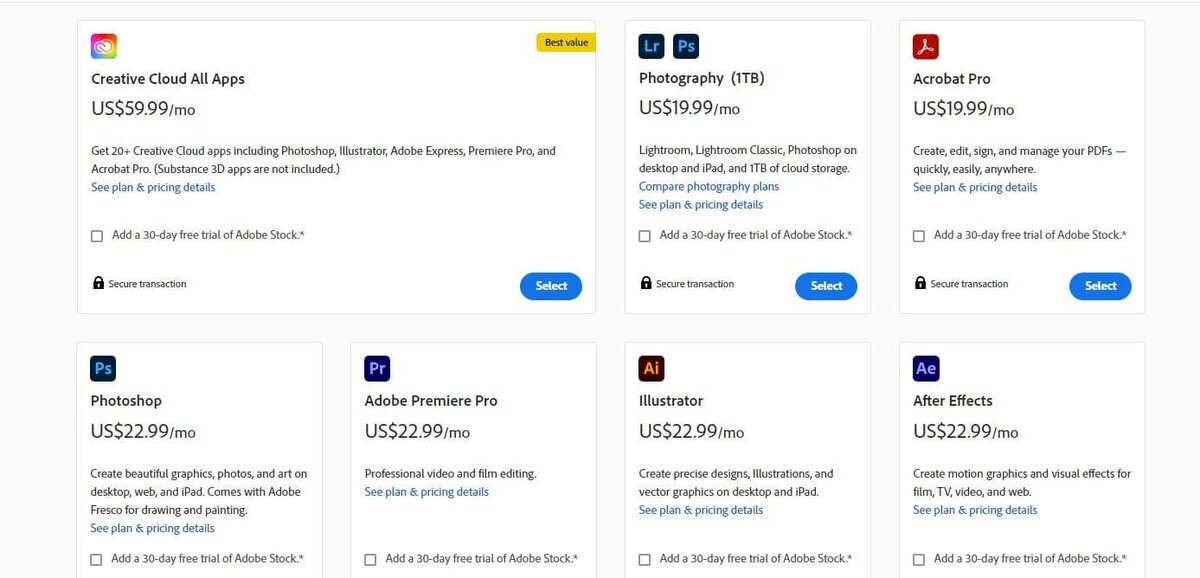Click the Creative Cloud rainbow icon
The width and height of the screenshot is (1200, 578).
(104, 46)
